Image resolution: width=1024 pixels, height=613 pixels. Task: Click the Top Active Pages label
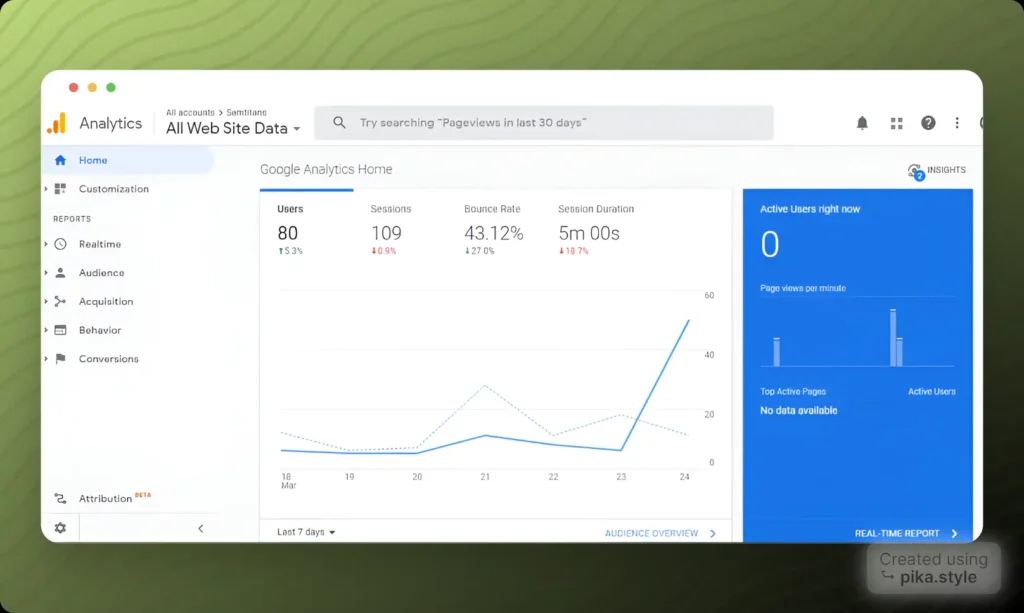point(793,392)
